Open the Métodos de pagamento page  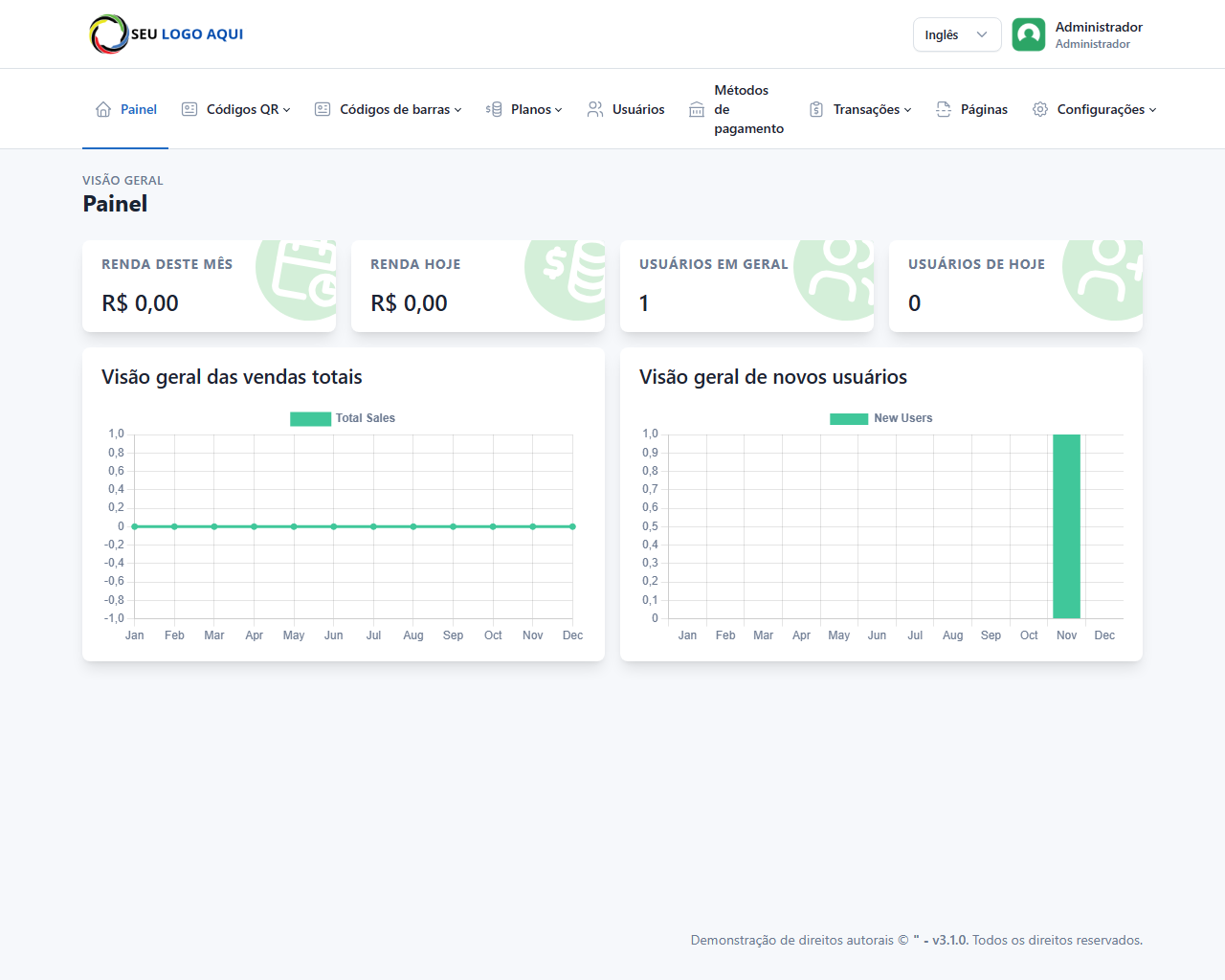click(747, 109)
